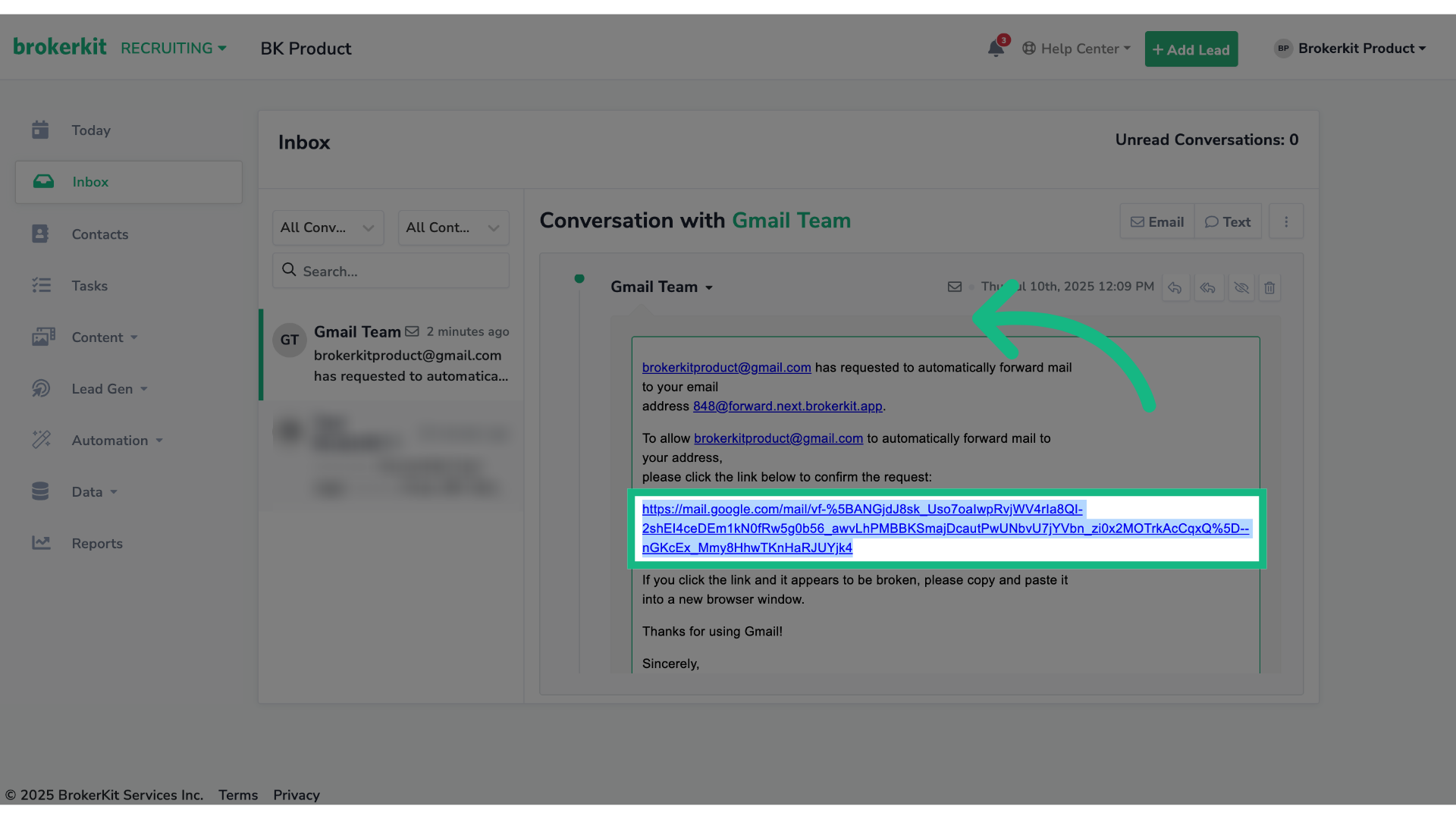Click the 'BK Product' title text

306,49
